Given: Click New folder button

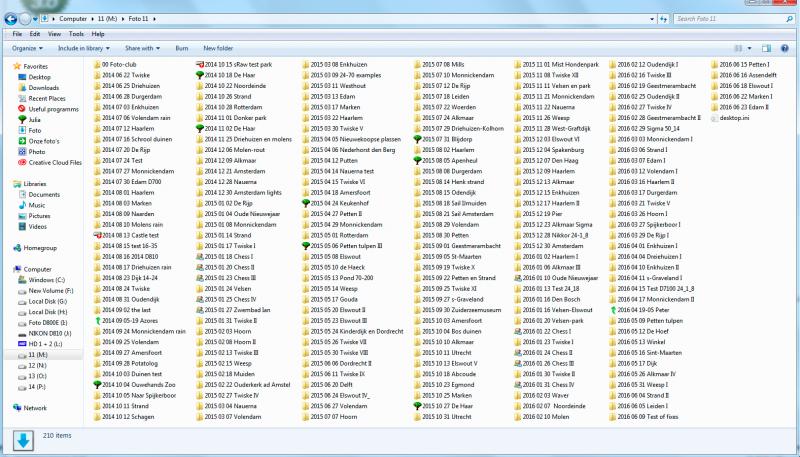Looking at the screenshot, I should 218,48.
